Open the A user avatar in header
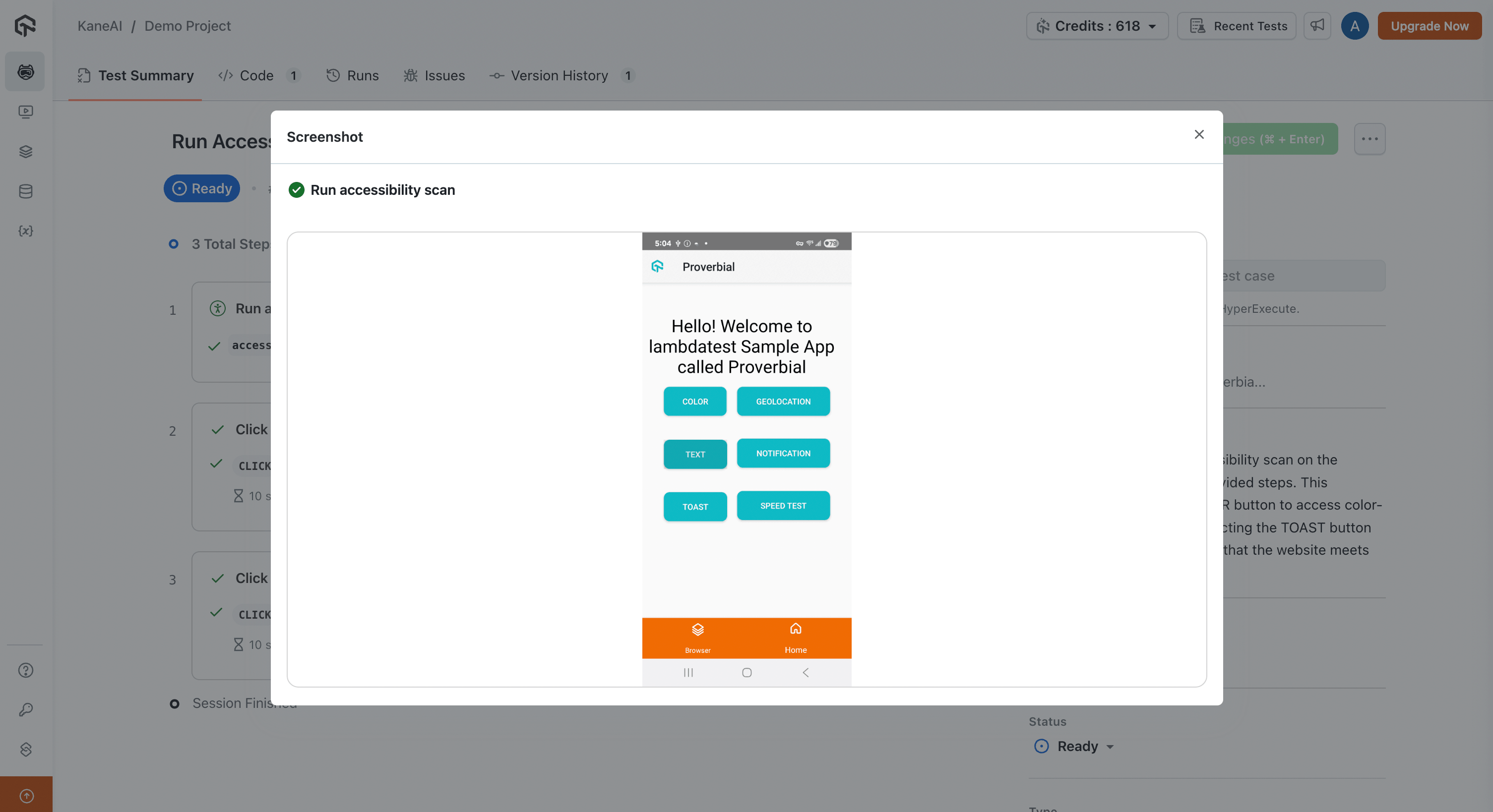Image resolution: width=1493 pixels, height=812 pixels. point(1355,25)
